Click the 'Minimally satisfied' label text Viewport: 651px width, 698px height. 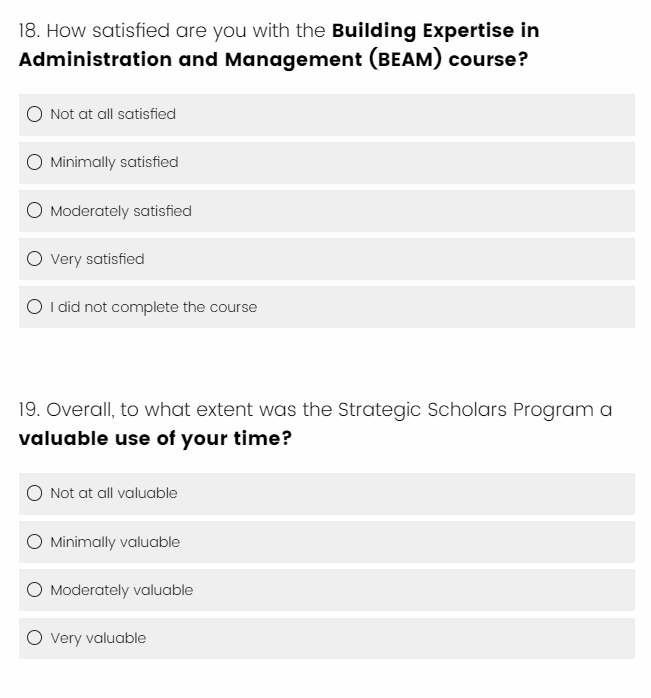point(114,163)
